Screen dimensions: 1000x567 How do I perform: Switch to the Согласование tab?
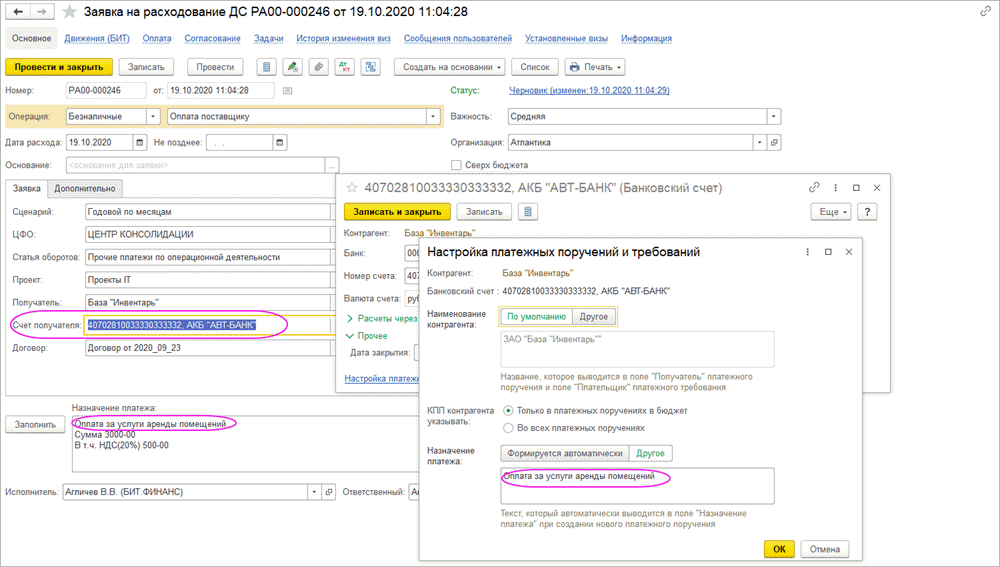212,39
